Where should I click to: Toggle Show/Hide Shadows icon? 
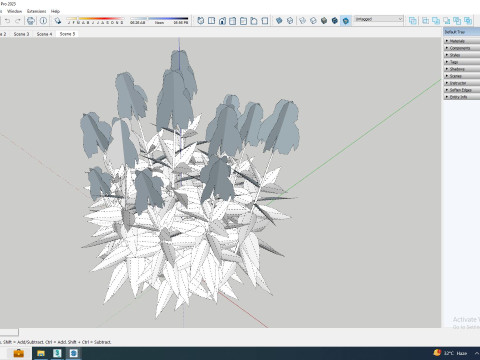pyautogui.click(x=58, y=21)
